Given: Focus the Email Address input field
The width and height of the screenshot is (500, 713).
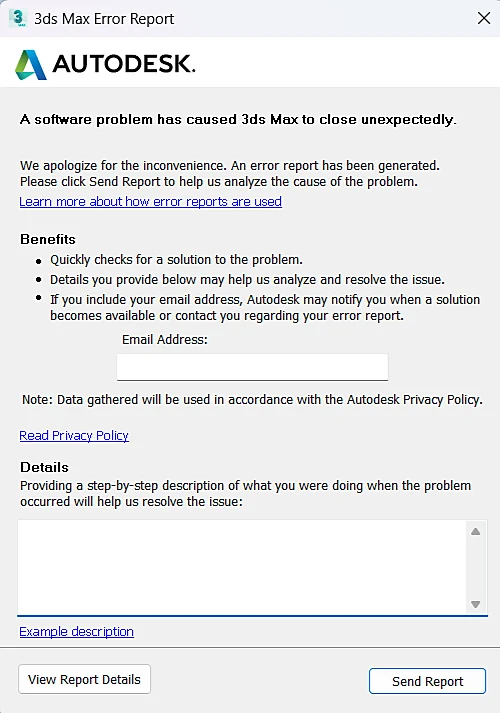Looking at the screenshot, I should point(252,367).
